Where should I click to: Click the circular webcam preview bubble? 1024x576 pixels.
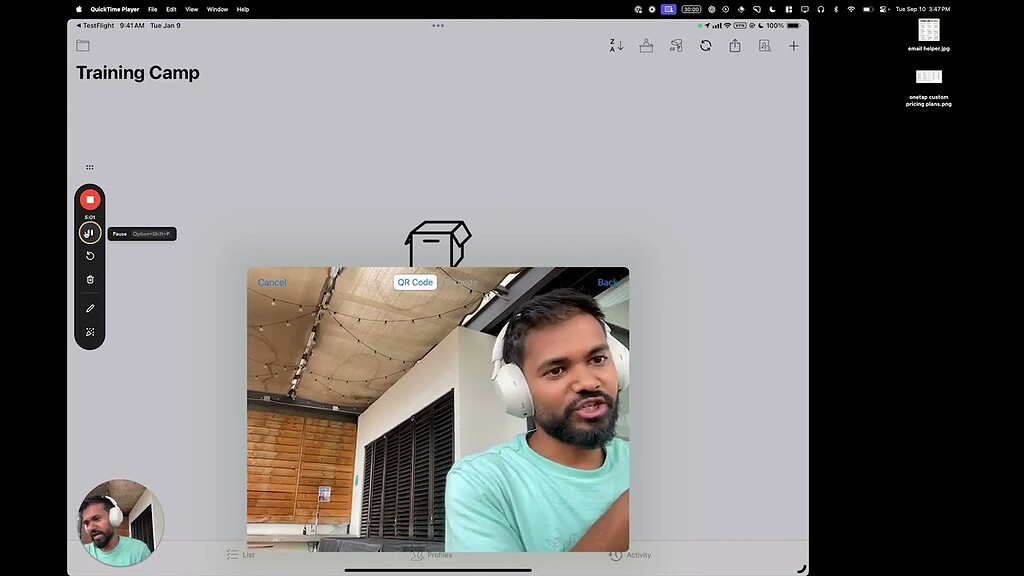[120, 524]
